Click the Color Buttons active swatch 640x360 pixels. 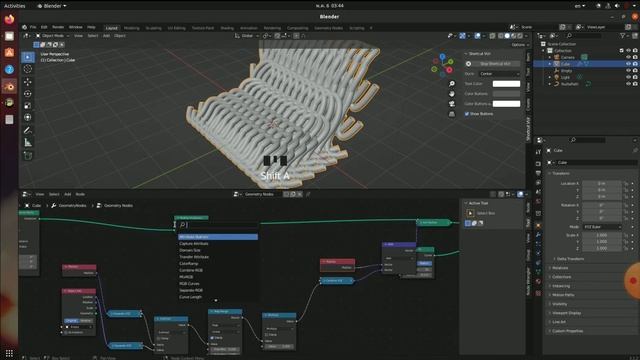click(x=506, y=104)
